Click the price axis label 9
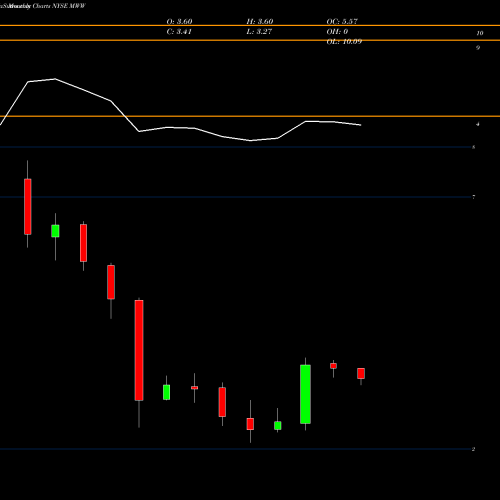The width and height of the screenshot is (500, 500). point(478,48)
